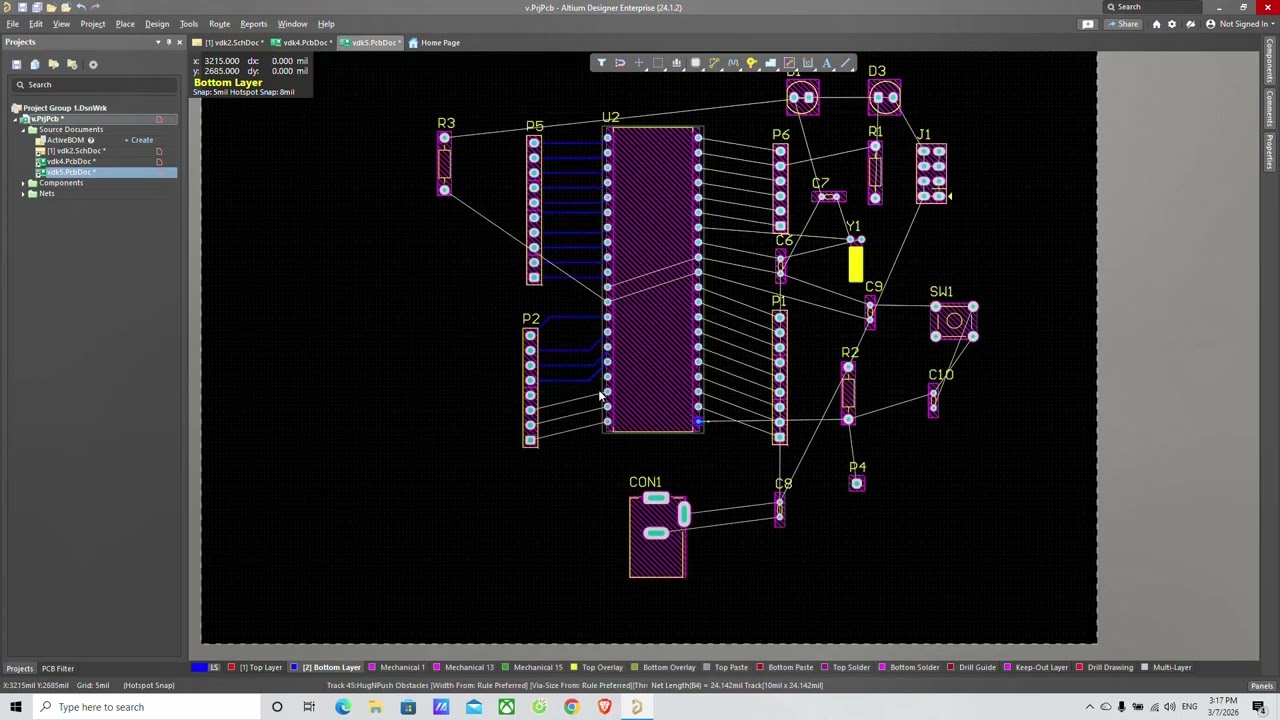This screenshot has width=1280, height=720.
Task: Select the track length tuning tool
Action: tap(733, 63)
